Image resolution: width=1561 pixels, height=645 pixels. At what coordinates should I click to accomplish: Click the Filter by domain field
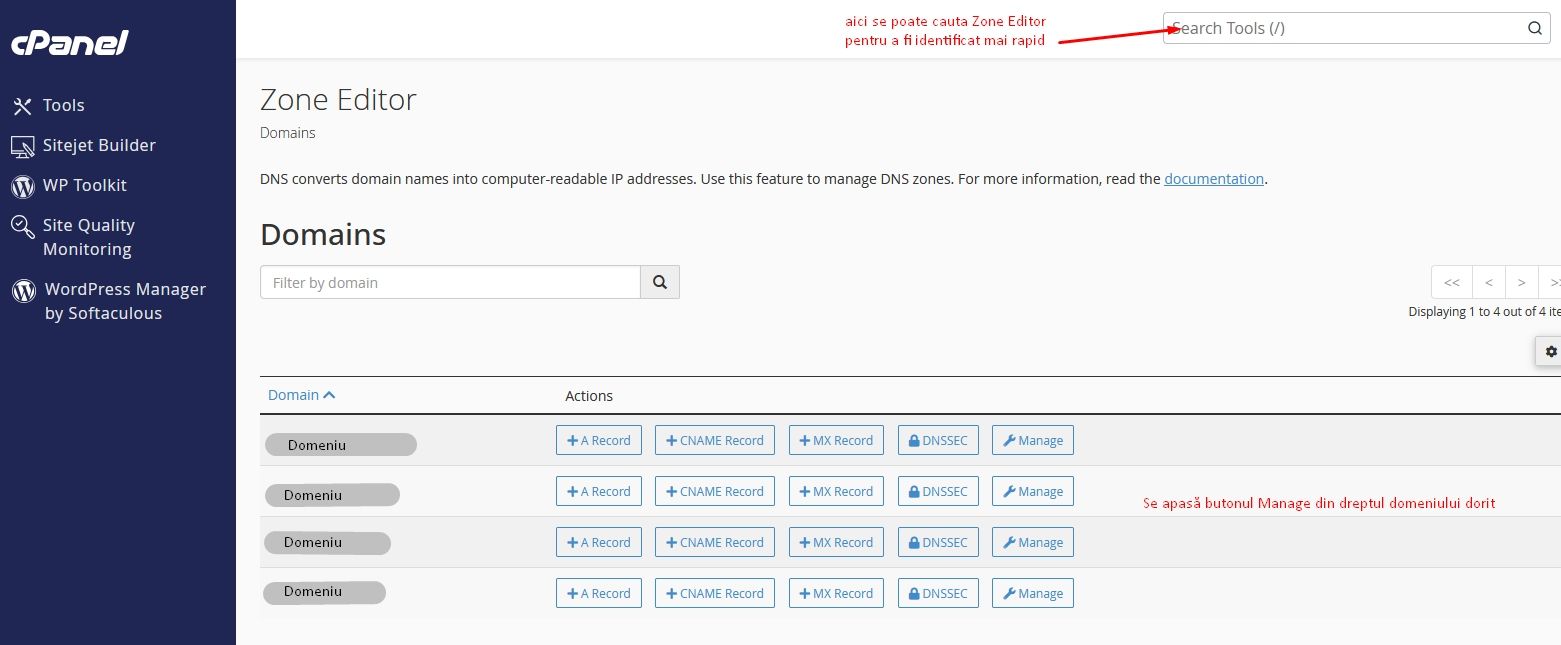(x=450, y=282)
